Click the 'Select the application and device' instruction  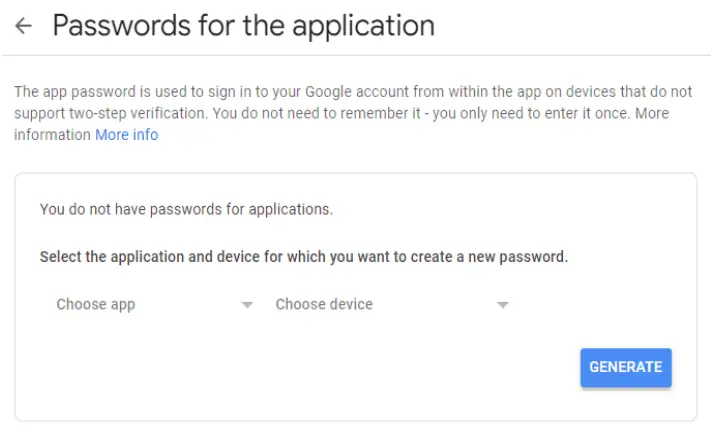click(303, 257)
